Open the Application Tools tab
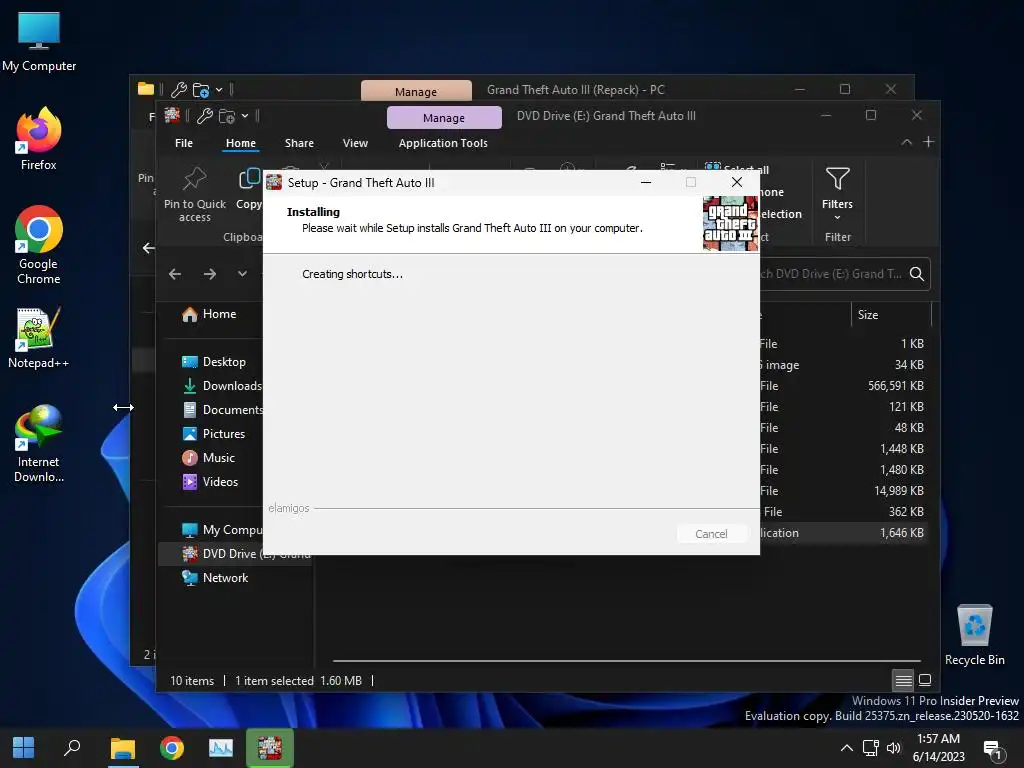Viewport: 1024px width, 768px height. pos(443,143)
